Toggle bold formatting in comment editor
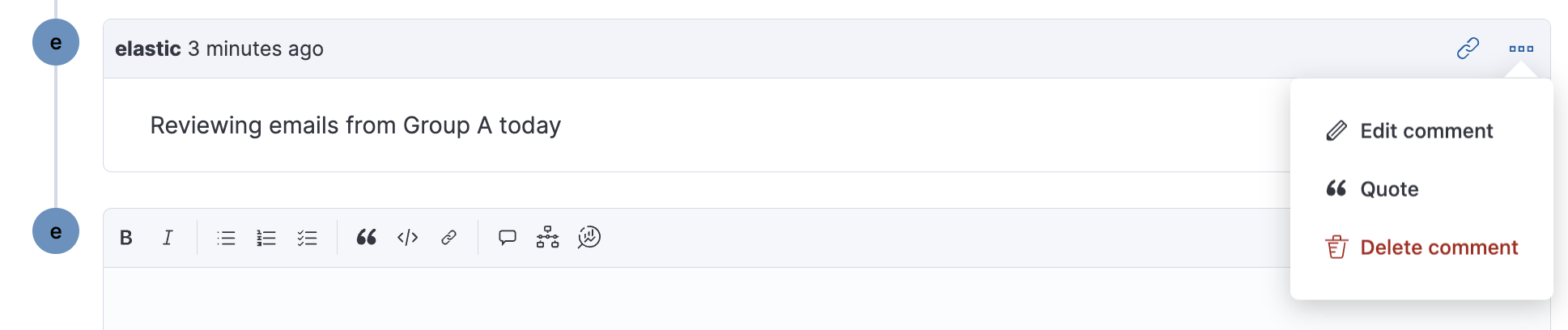Image resolution: width=1568 pixels, height=330 pixels. (126, 238)
